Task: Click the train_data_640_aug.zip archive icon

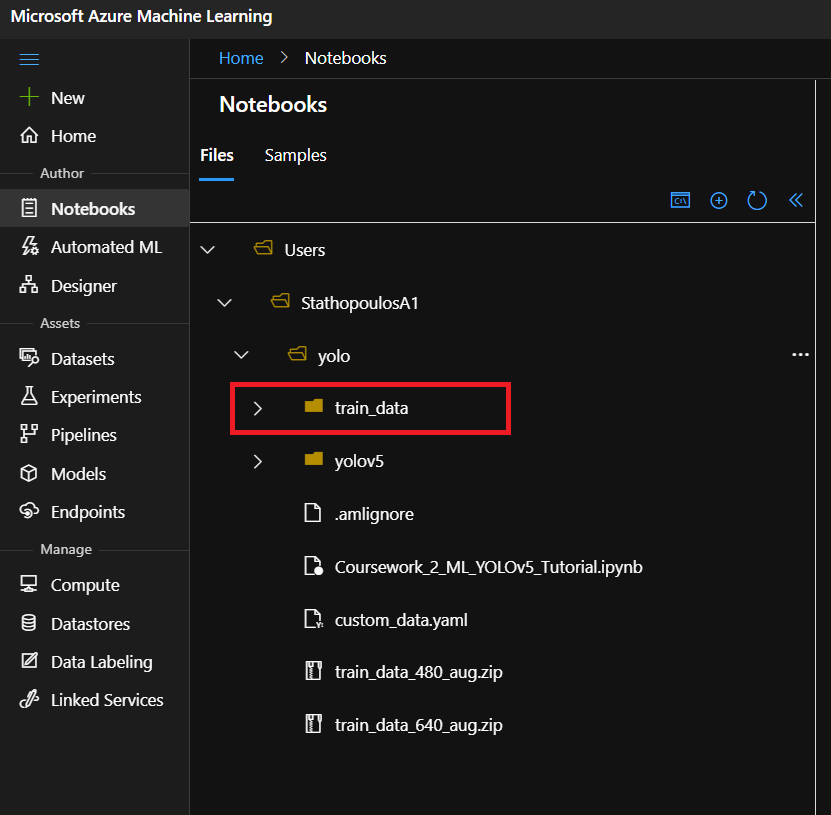Action: 314,724
